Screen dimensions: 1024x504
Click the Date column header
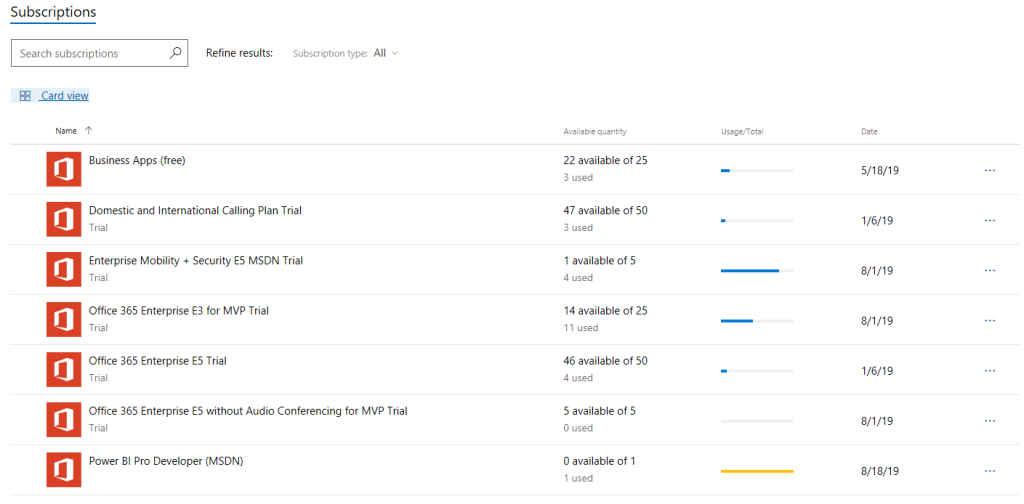tap(869, 131)
